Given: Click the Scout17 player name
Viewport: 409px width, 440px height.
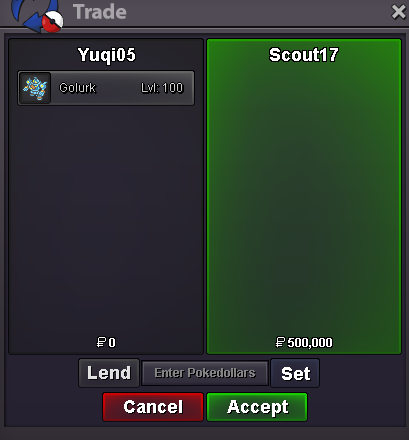Looking at the screenshot, I should (304, 55).
